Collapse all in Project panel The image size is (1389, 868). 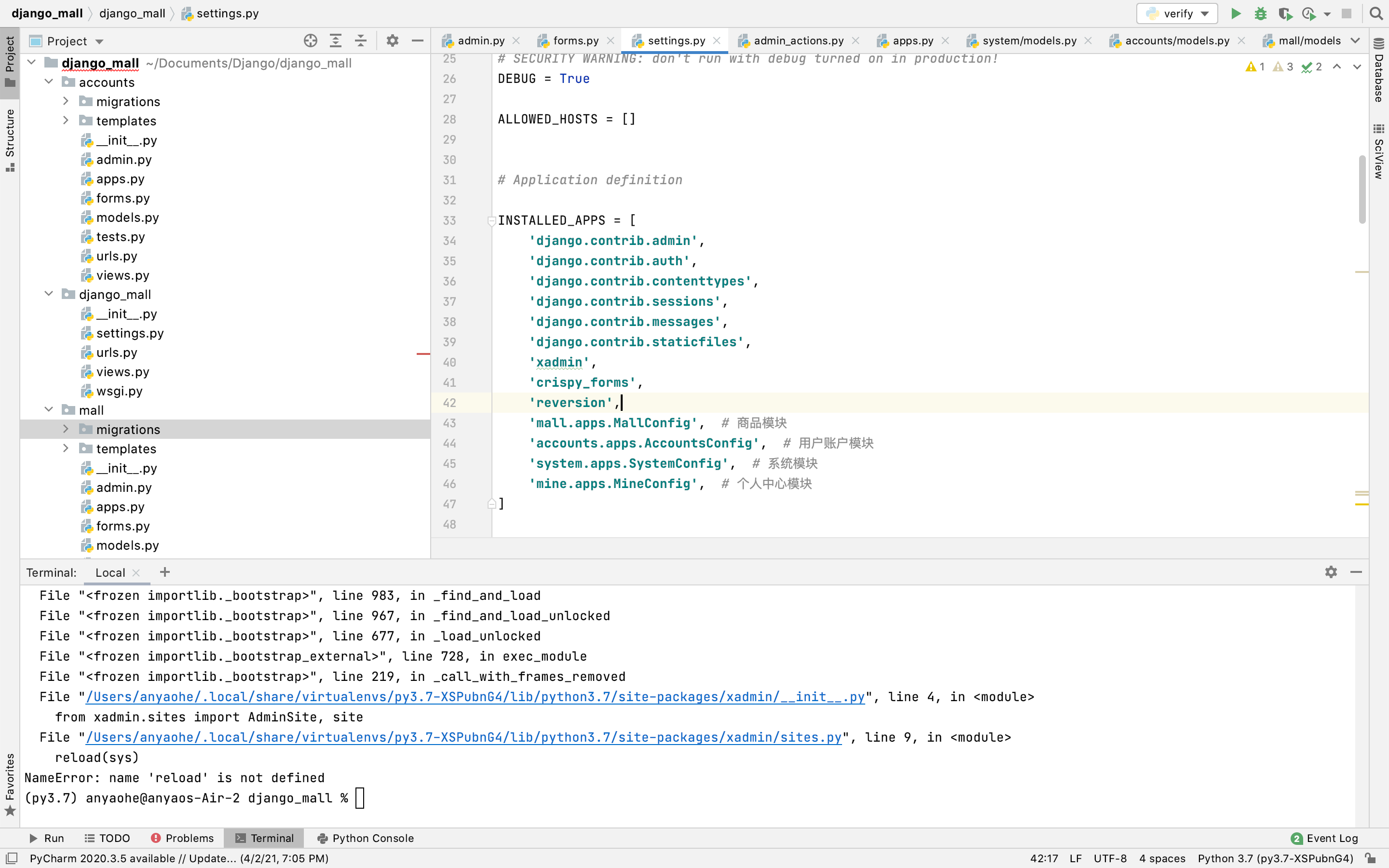[x=360, y=41]
